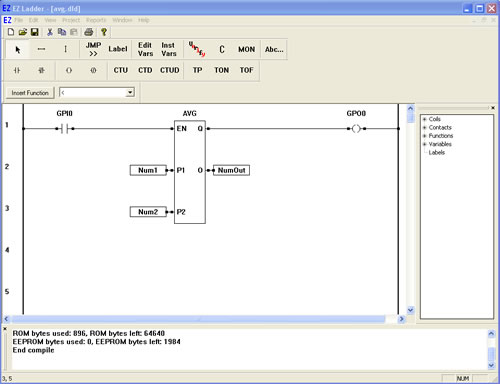Image resolution: width=500 pixels, height=384 pixels.
Task: Insert a CTUD up/down counter
Action: [170, 70]
